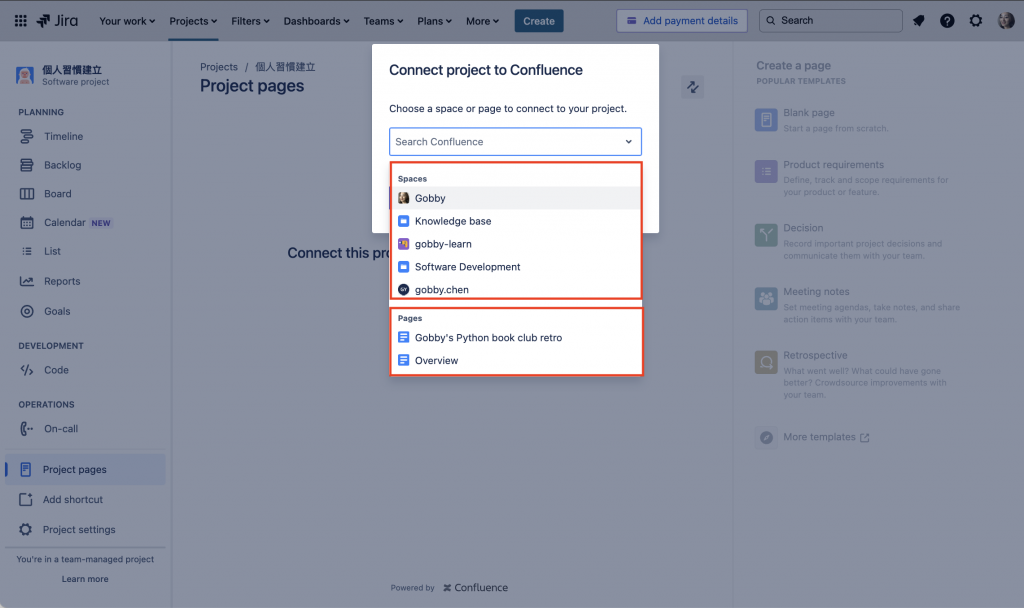
Task: Select the Knowledge base space
Action: tap(516, 221)
